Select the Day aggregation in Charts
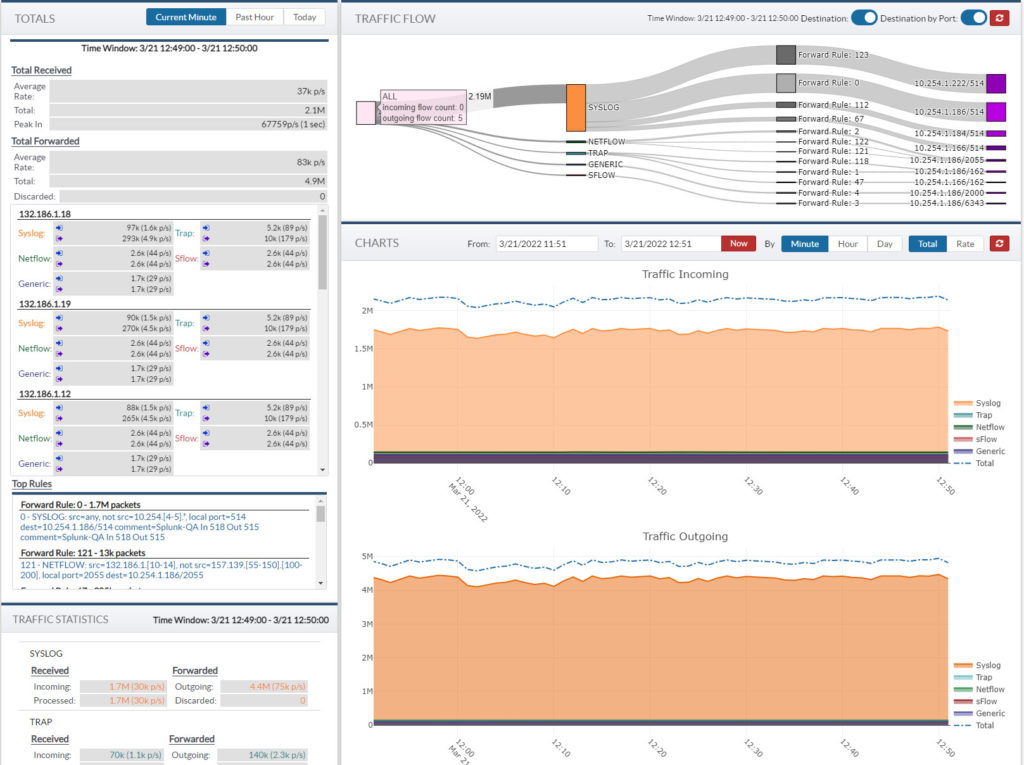This screenshot has height=765, width=1024. [x=884, y=243]
